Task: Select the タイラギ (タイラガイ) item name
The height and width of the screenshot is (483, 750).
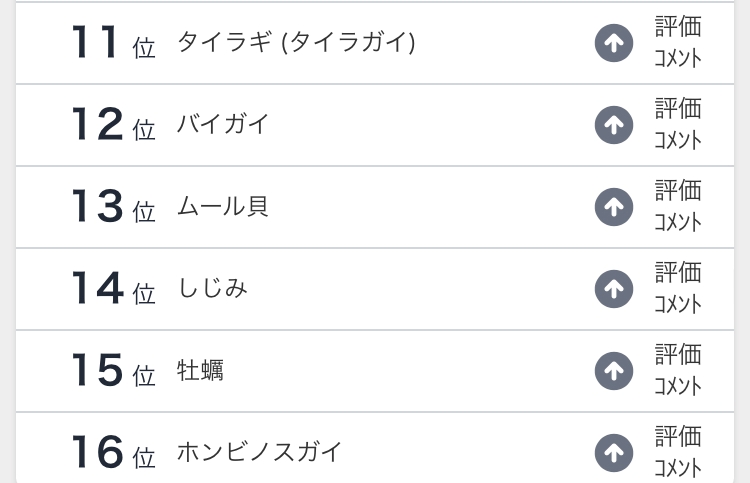Action: 296,43
